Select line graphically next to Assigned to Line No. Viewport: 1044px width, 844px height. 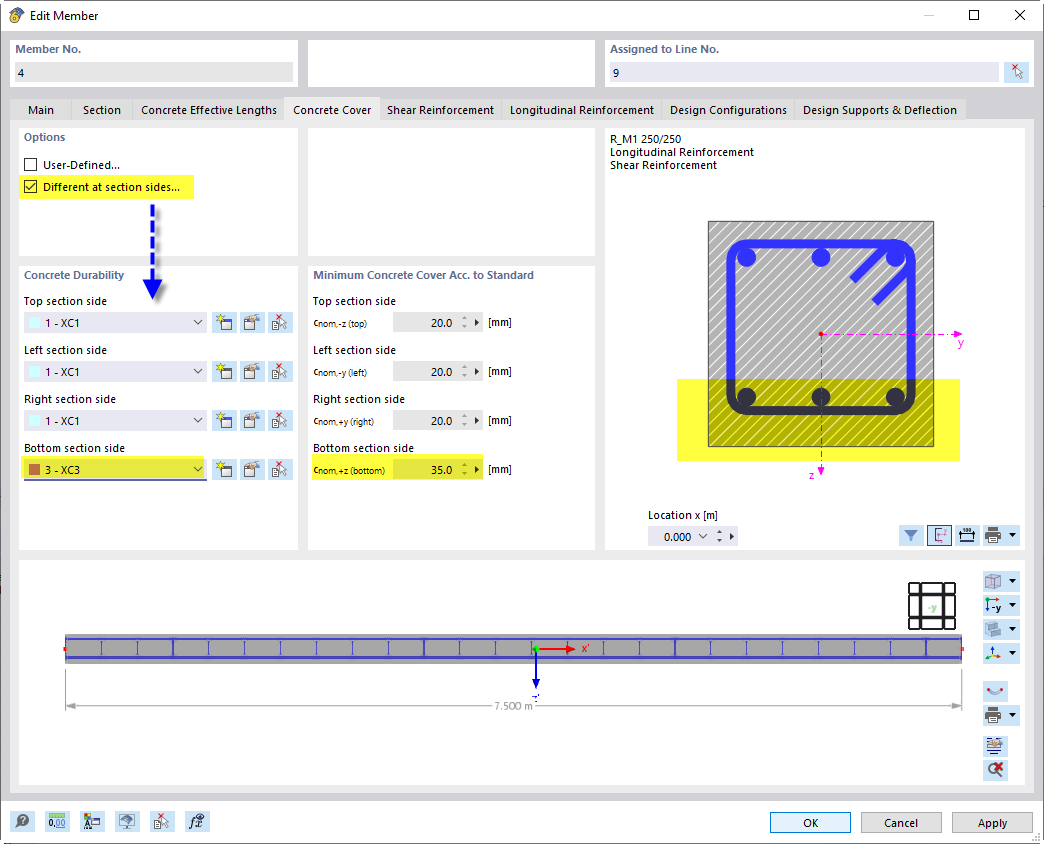coord(1016,72)
